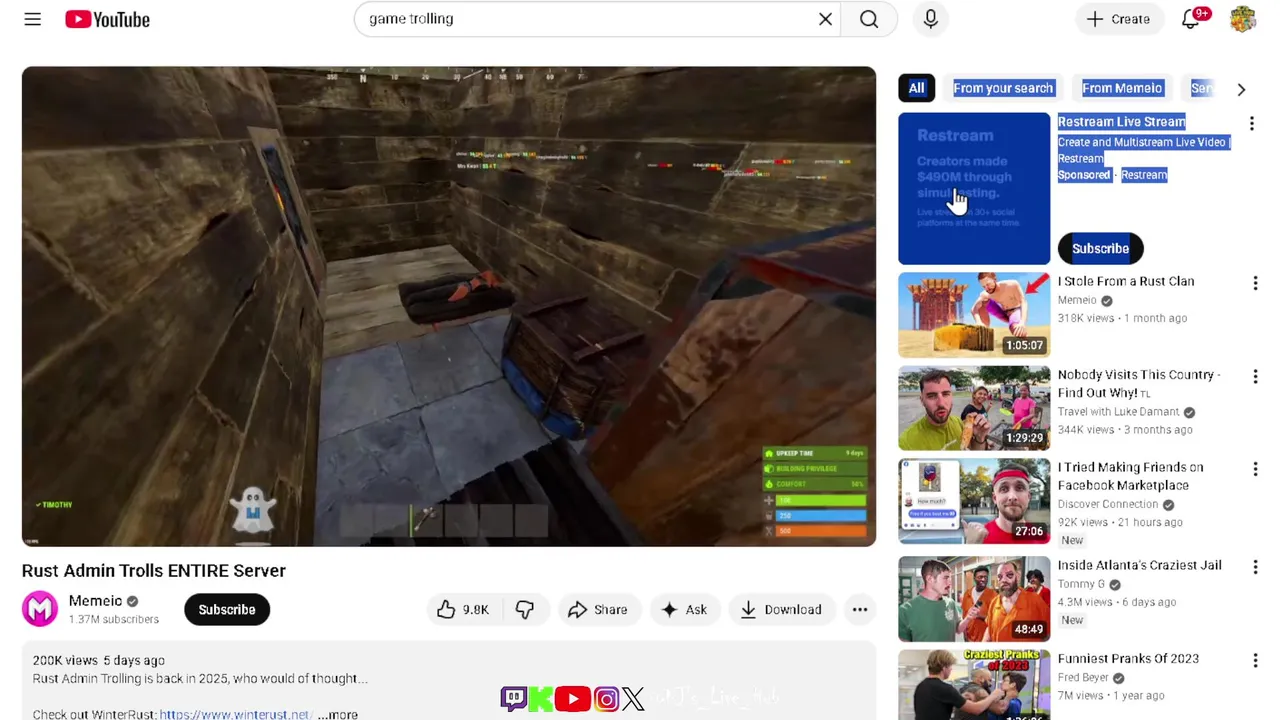The width and height of the screenshot is (1280, 720).
Task: Click 200K views 5 days ago text
Action: (98, 660)
